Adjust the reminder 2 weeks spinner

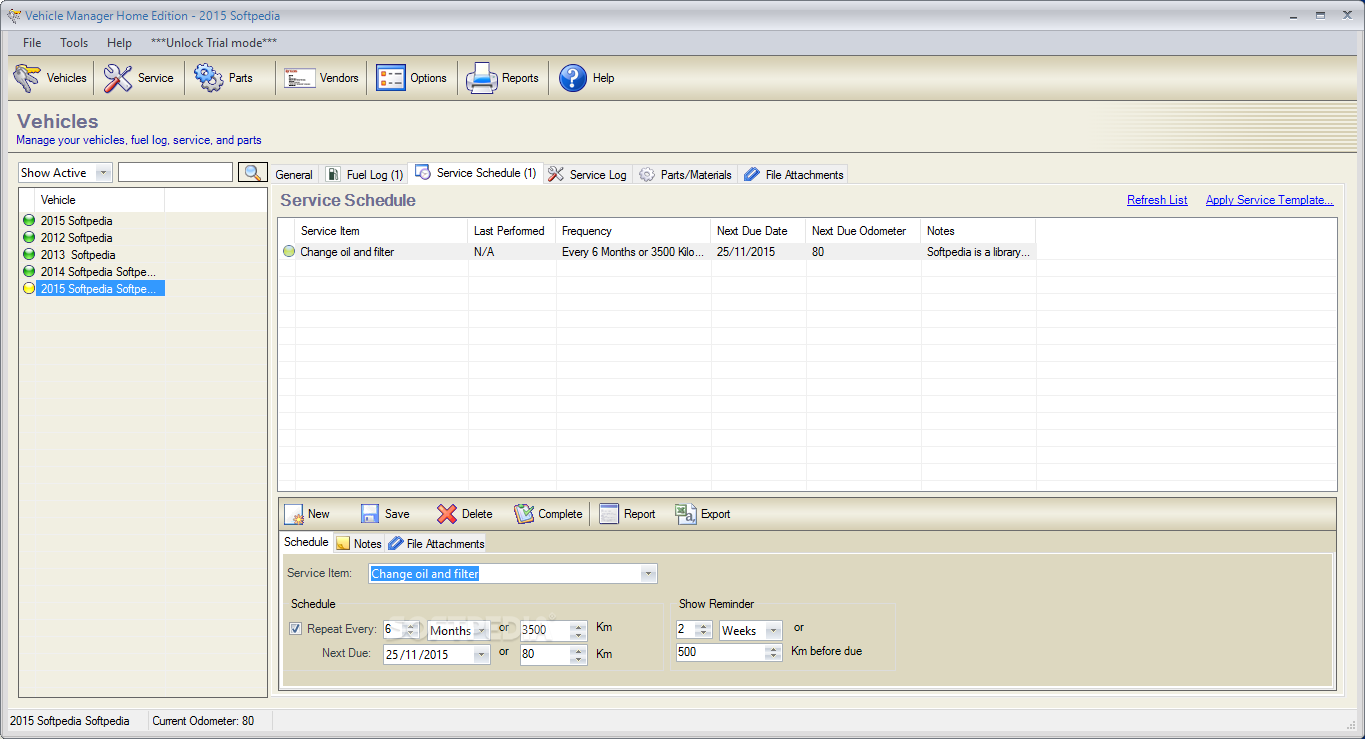(x=702, y=630)
